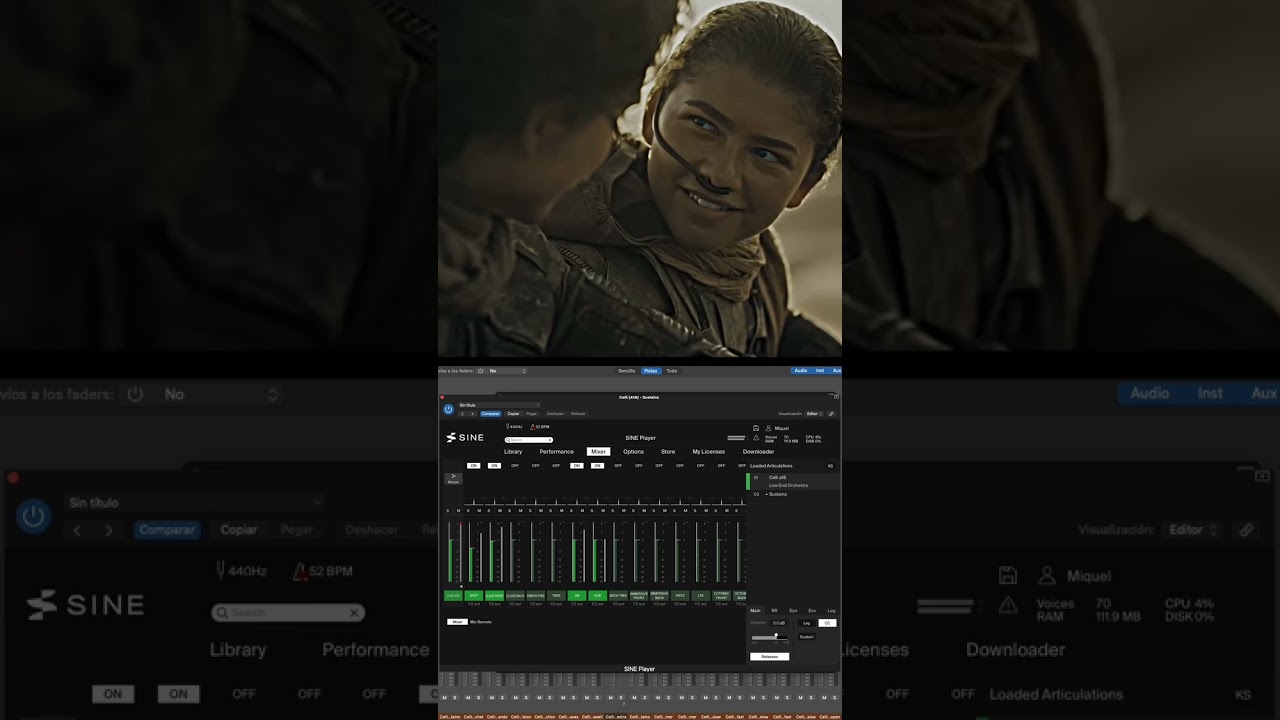Click the Copiar button
1280x720 pixels.
[x=513, y=414]
